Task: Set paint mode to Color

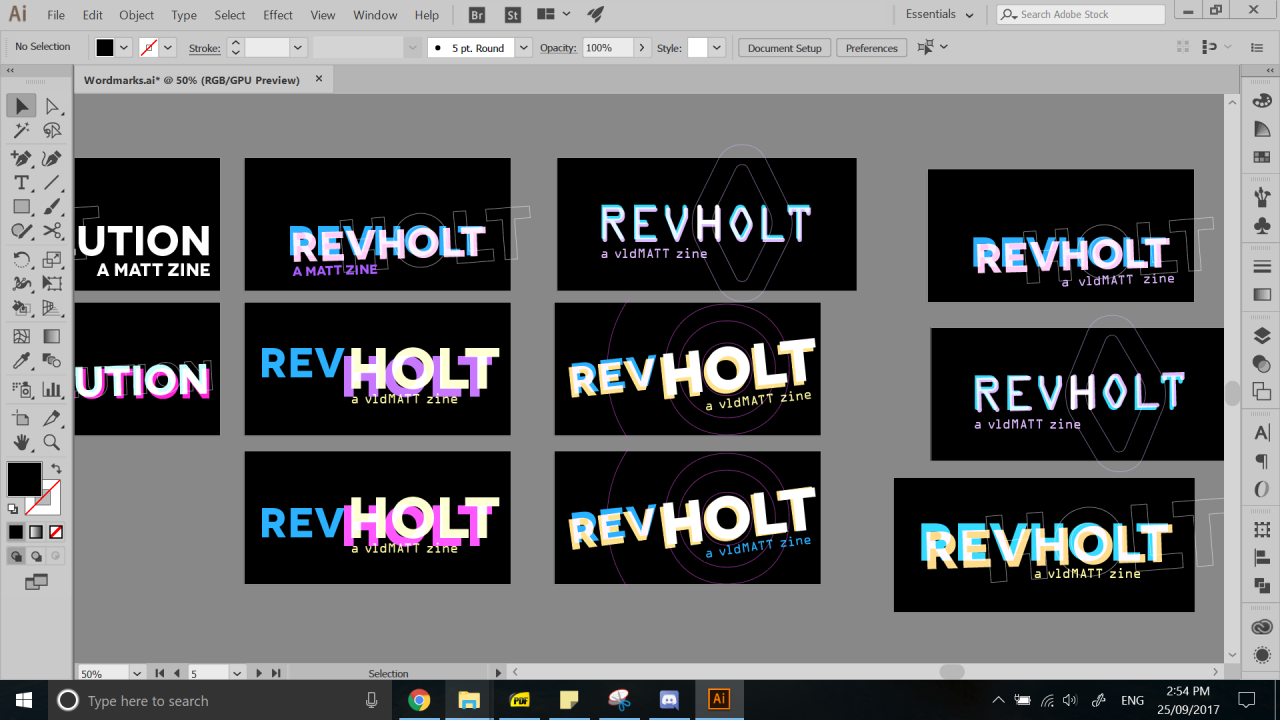Action: (16, 532)
